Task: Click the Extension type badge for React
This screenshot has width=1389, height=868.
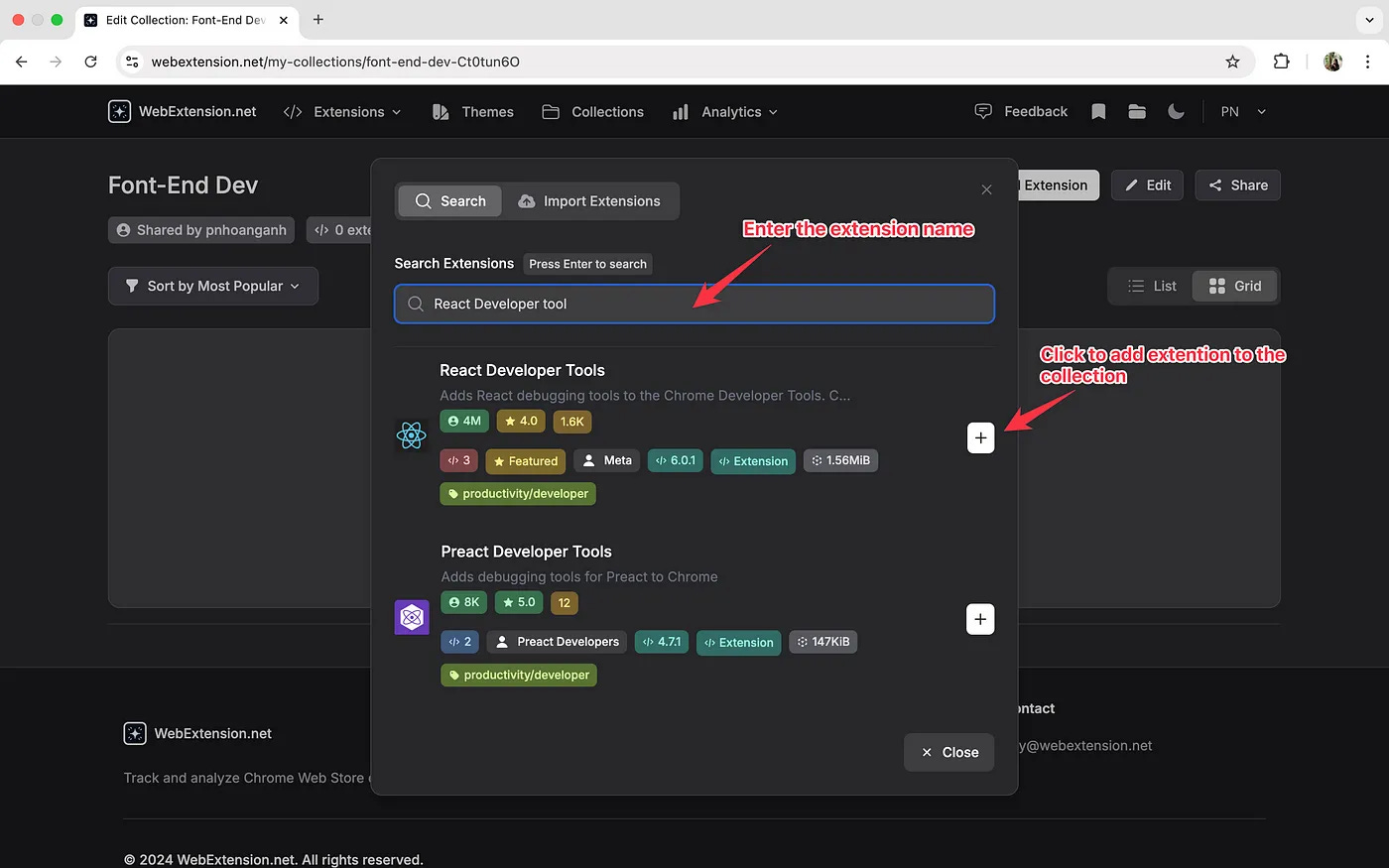Action: 753,461
